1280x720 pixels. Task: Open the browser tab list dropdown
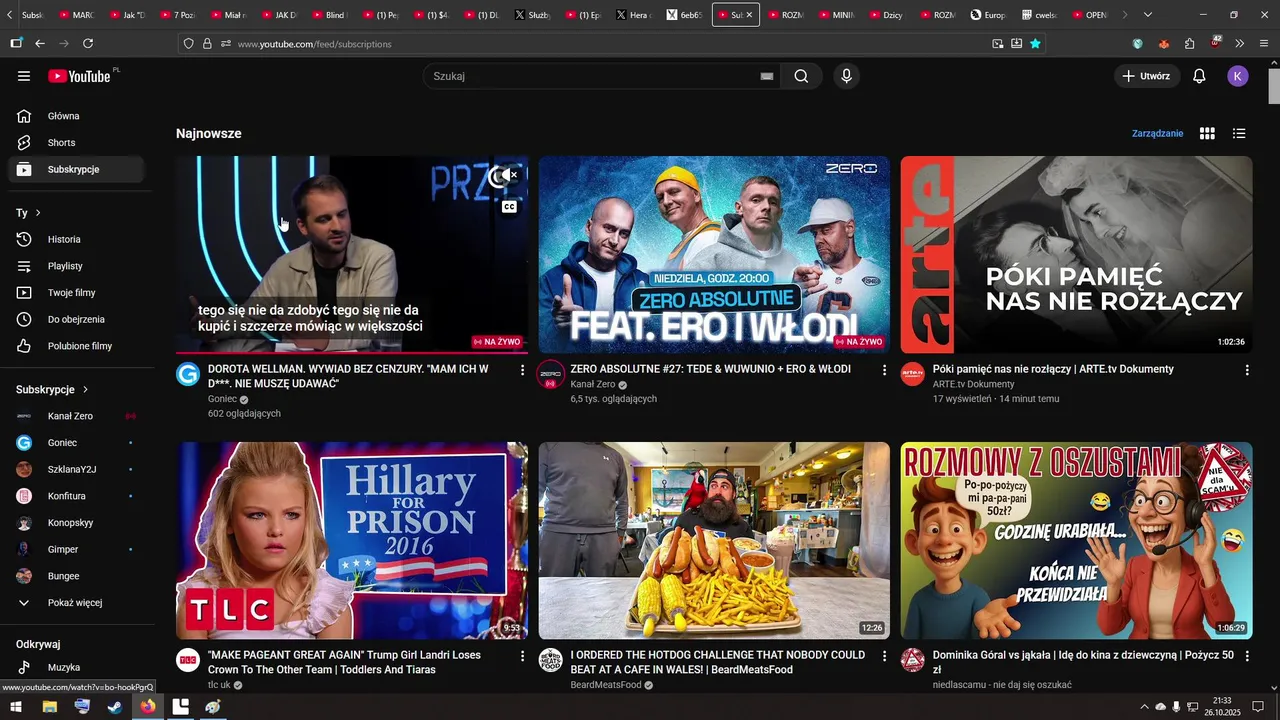tap(1147, 15)
